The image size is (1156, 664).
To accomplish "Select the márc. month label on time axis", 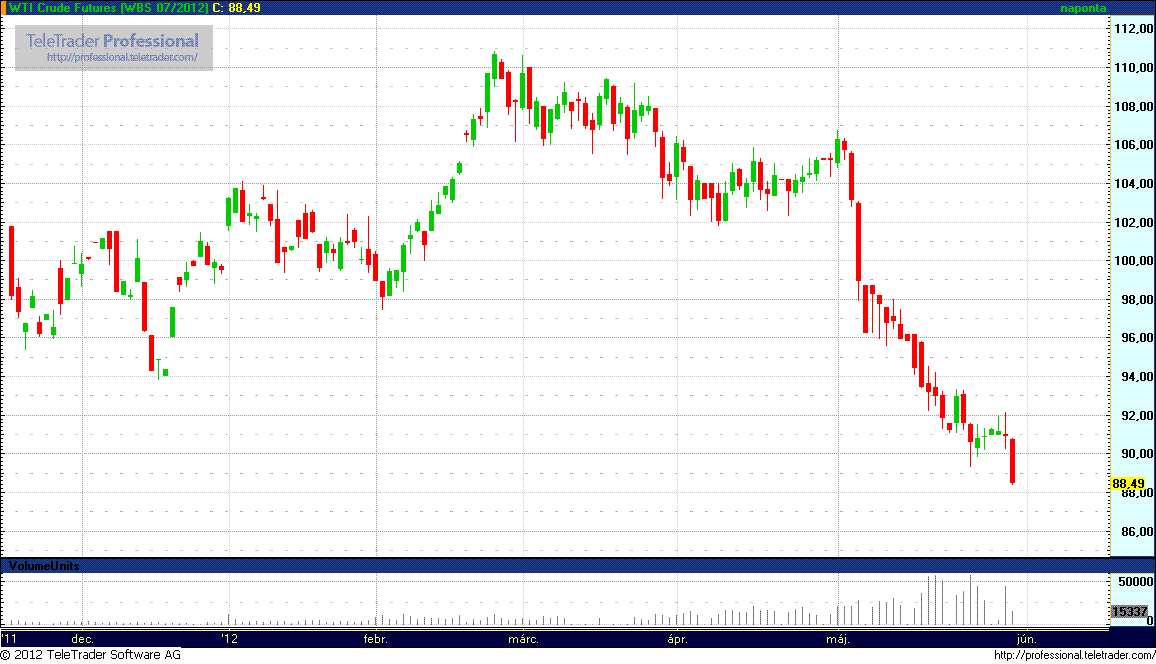I will 523,639.
